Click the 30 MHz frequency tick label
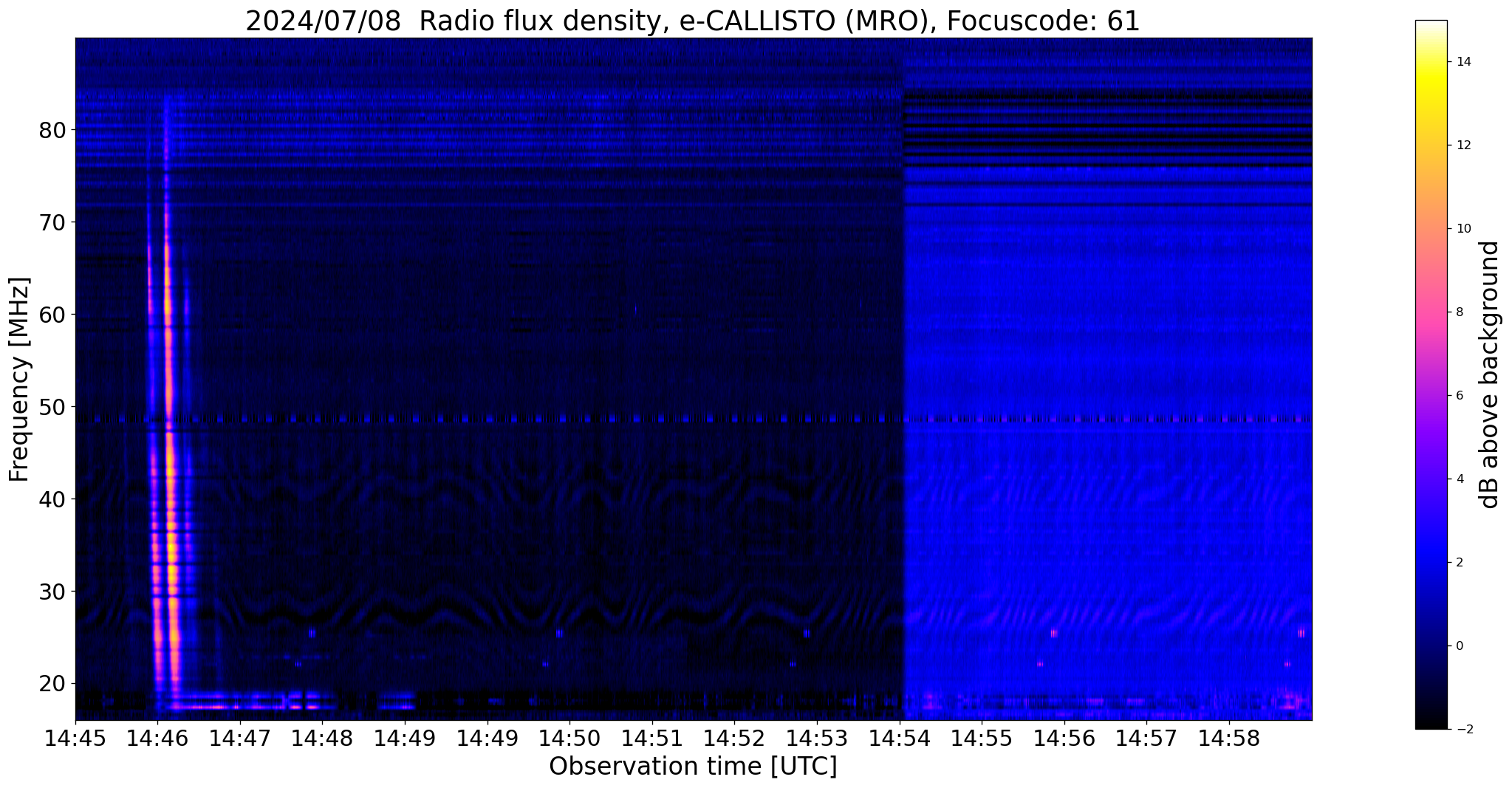1512x788 pixels. coord(52,592)
